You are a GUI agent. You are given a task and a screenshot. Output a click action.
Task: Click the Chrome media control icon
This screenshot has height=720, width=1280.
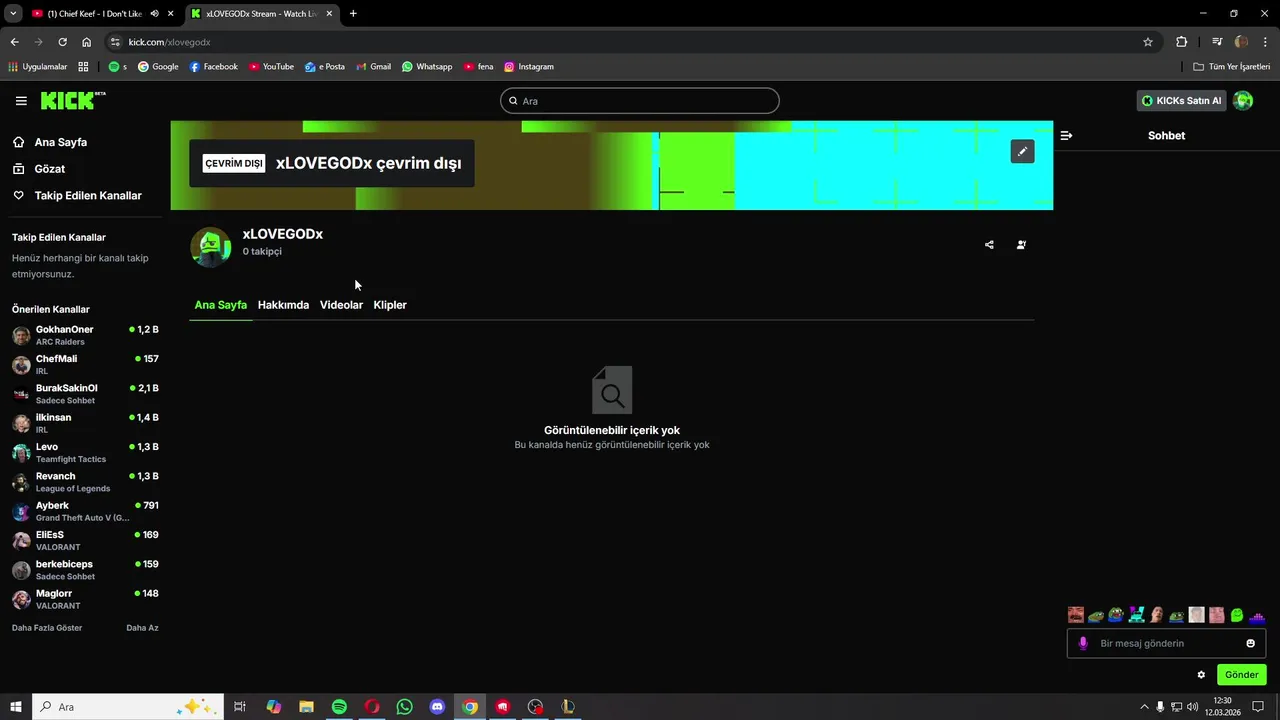point(1217,42)
